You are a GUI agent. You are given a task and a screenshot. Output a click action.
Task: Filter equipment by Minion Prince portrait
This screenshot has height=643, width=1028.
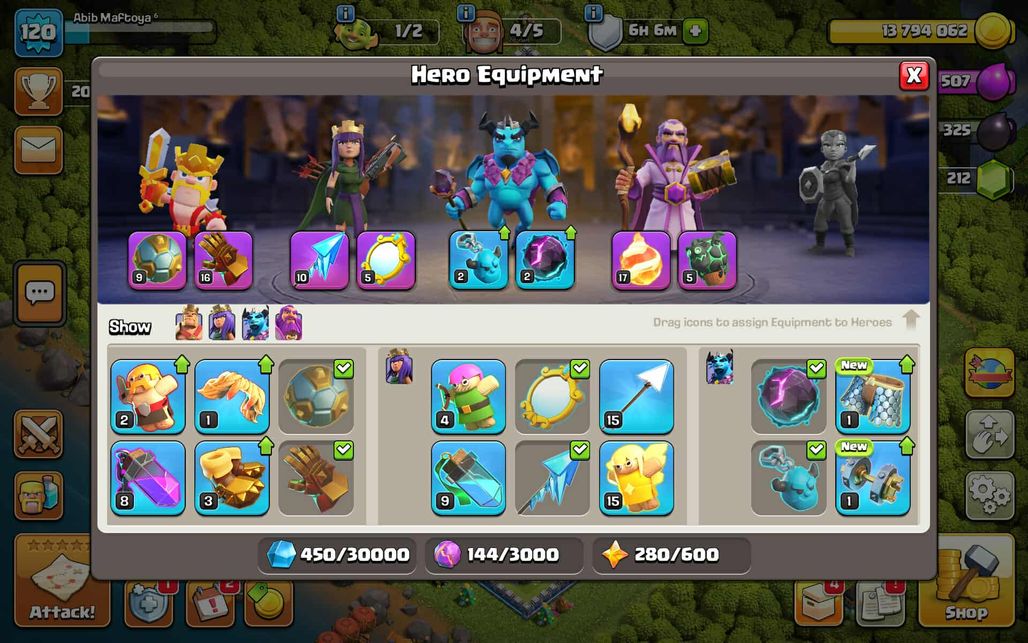pyautogui.click(x=255, y=322)
